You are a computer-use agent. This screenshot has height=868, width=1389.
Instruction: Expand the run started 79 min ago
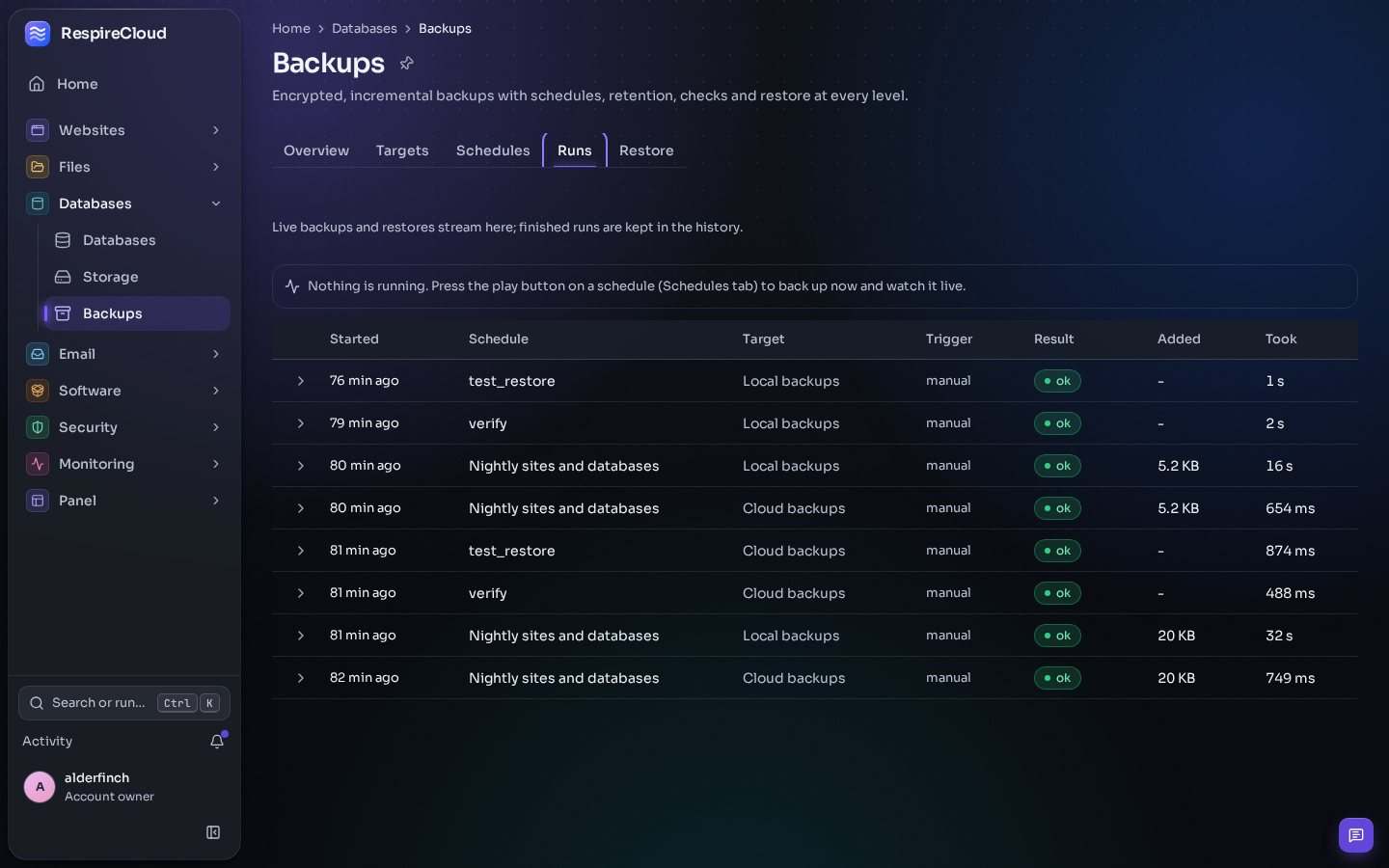[301, 423]
